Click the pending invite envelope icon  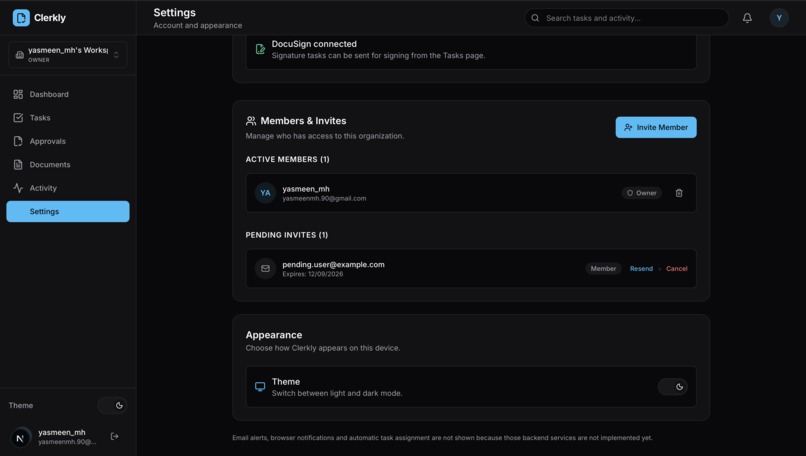pos(265,268)
